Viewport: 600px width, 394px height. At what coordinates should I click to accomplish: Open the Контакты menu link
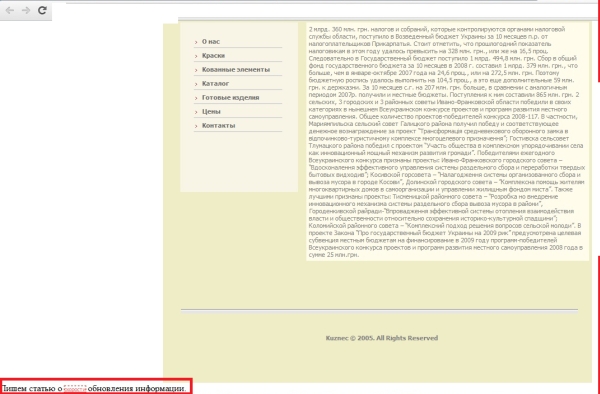tap(218, 125)
